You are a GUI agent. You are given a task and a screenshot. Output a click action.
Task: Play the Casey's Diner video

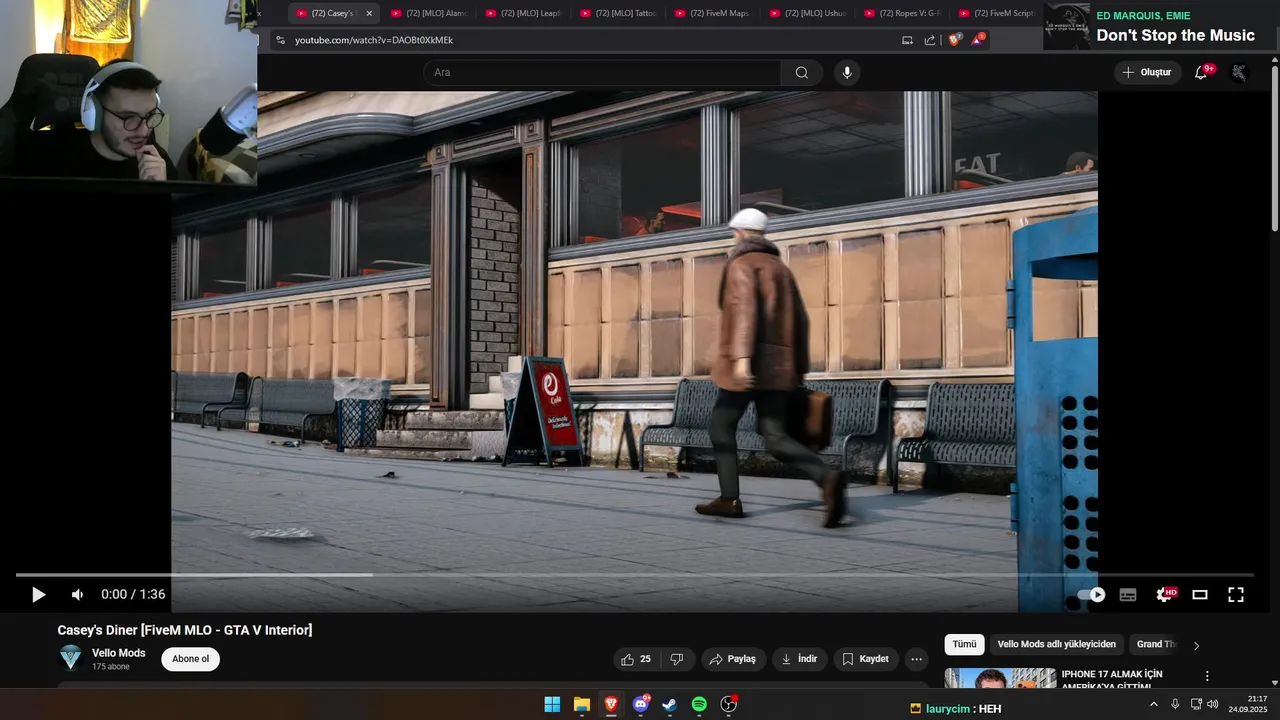[38, 594]
